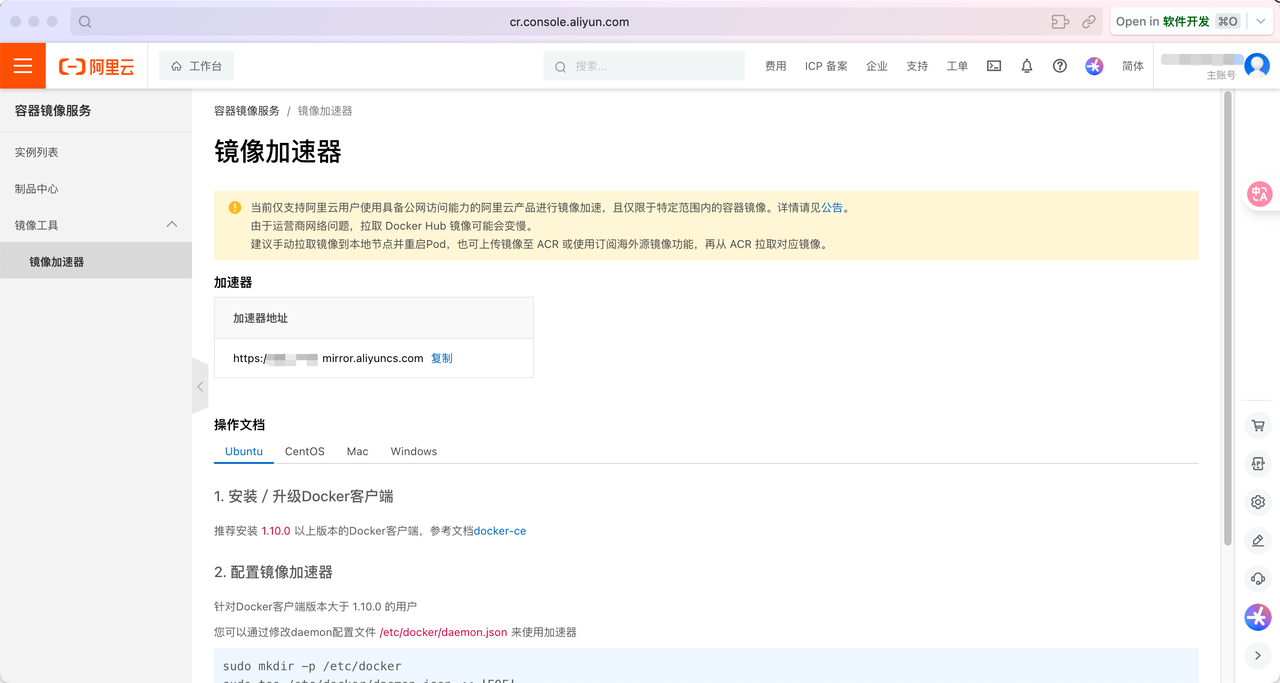Open the user avatar account menu
The width and height of the screenshot is (1280, 683).
pos(1257,66)
